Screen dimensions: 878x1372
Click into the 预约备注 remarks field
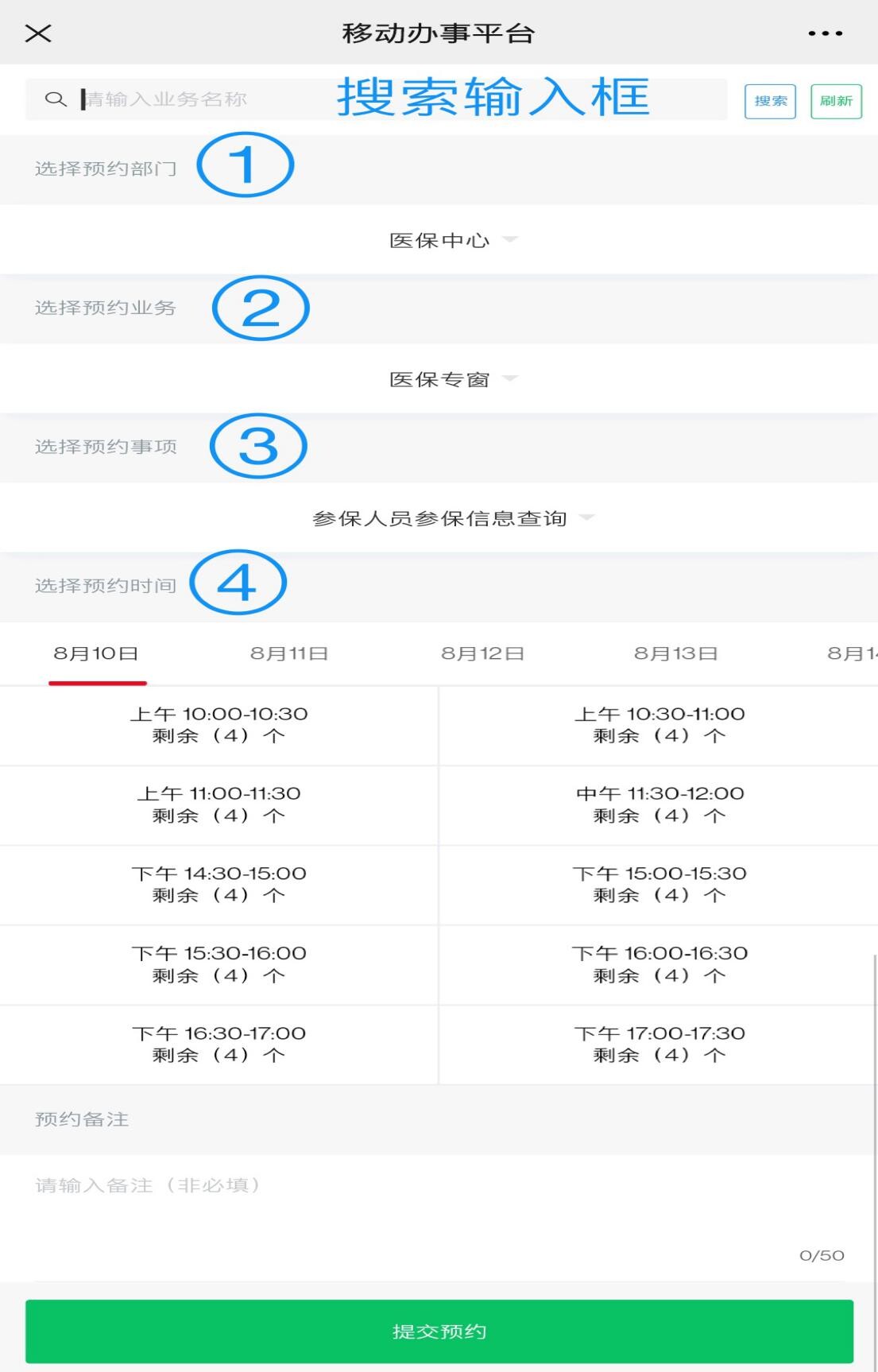437,1208
